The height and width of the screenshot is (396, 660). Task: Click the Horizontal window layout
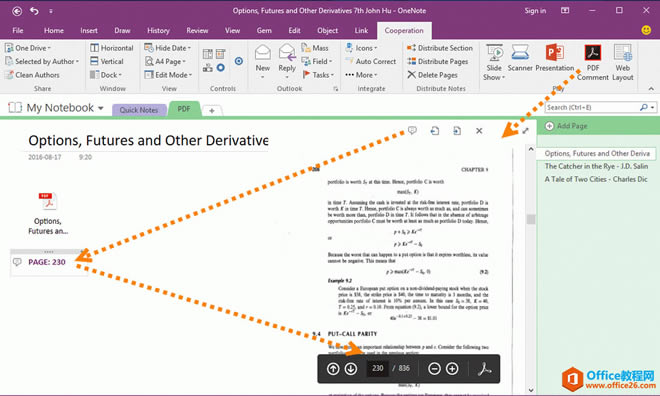(x=112, y=48)
